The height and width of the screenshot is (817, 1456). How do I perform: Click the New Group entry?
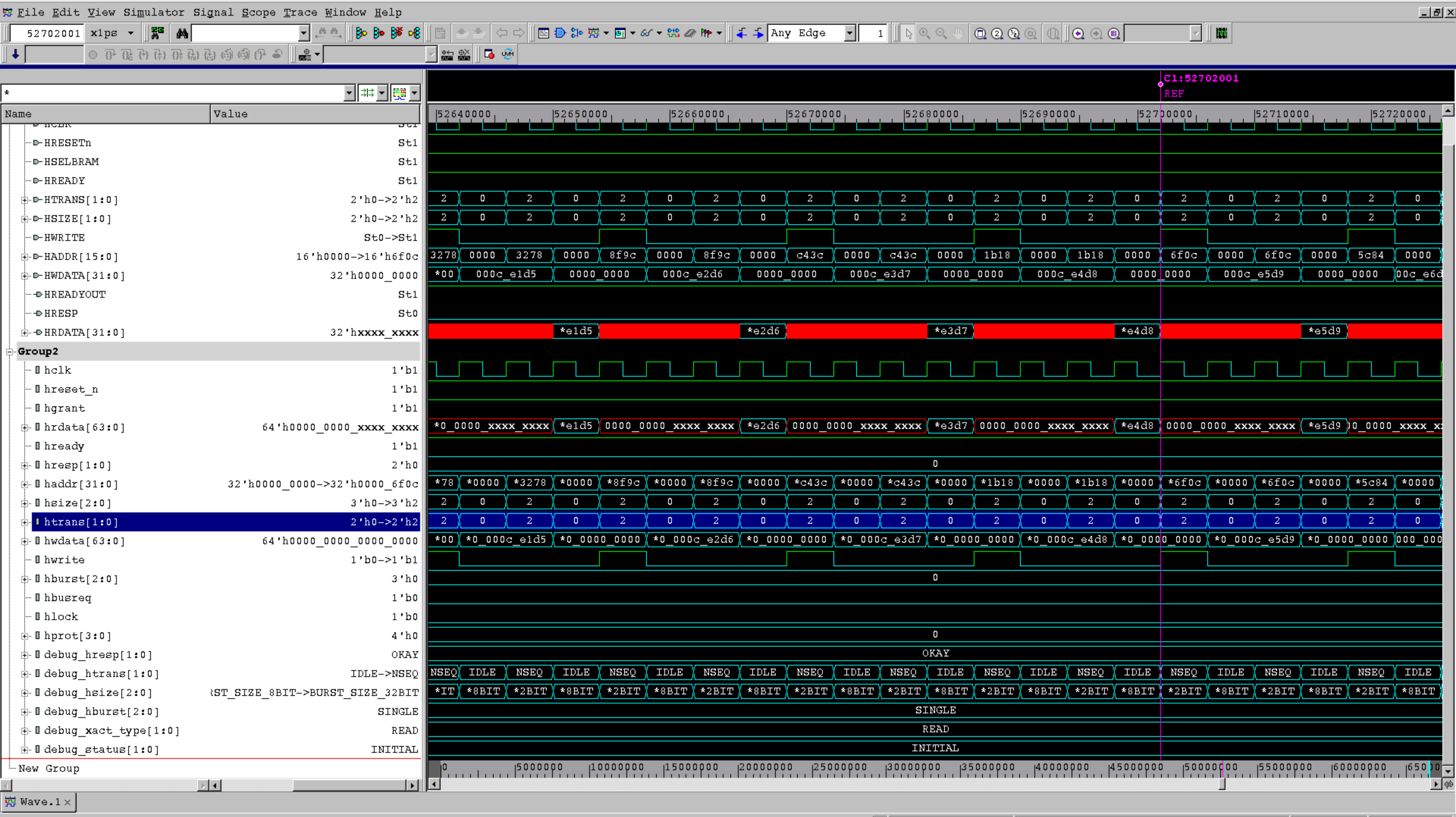click(x=49, y=768)
